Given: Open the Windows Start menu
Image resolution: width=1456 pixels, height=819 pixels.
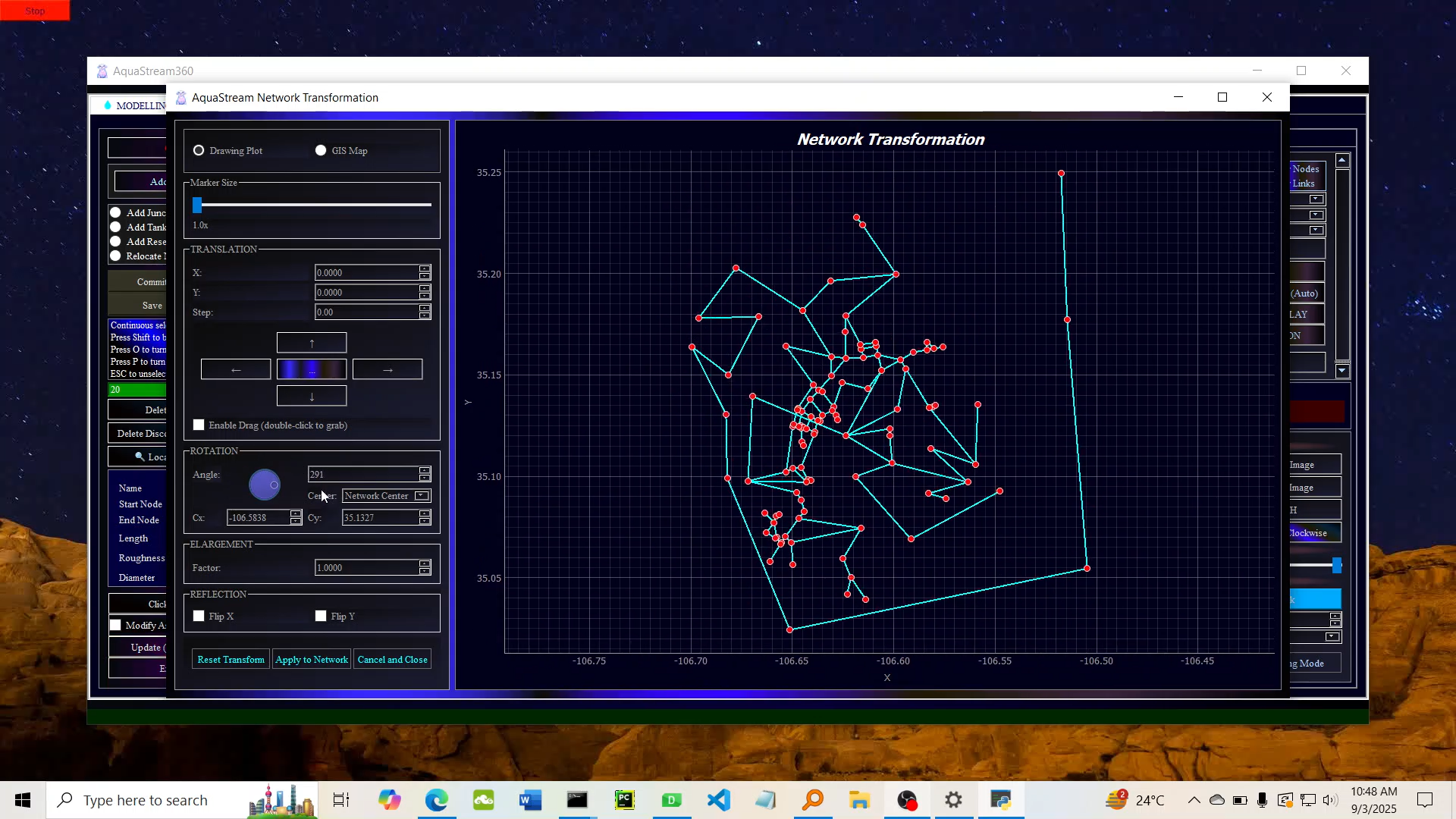Looking at the screenshot, I should click(x=22, y=800).
